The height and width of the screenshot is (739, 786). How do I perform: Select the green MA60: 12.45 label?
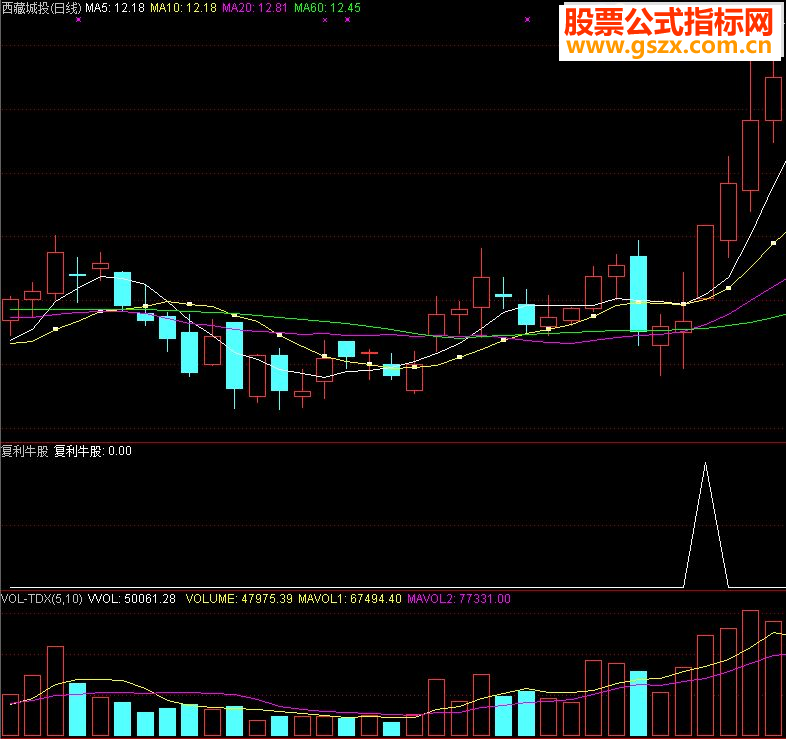point(327,8)
